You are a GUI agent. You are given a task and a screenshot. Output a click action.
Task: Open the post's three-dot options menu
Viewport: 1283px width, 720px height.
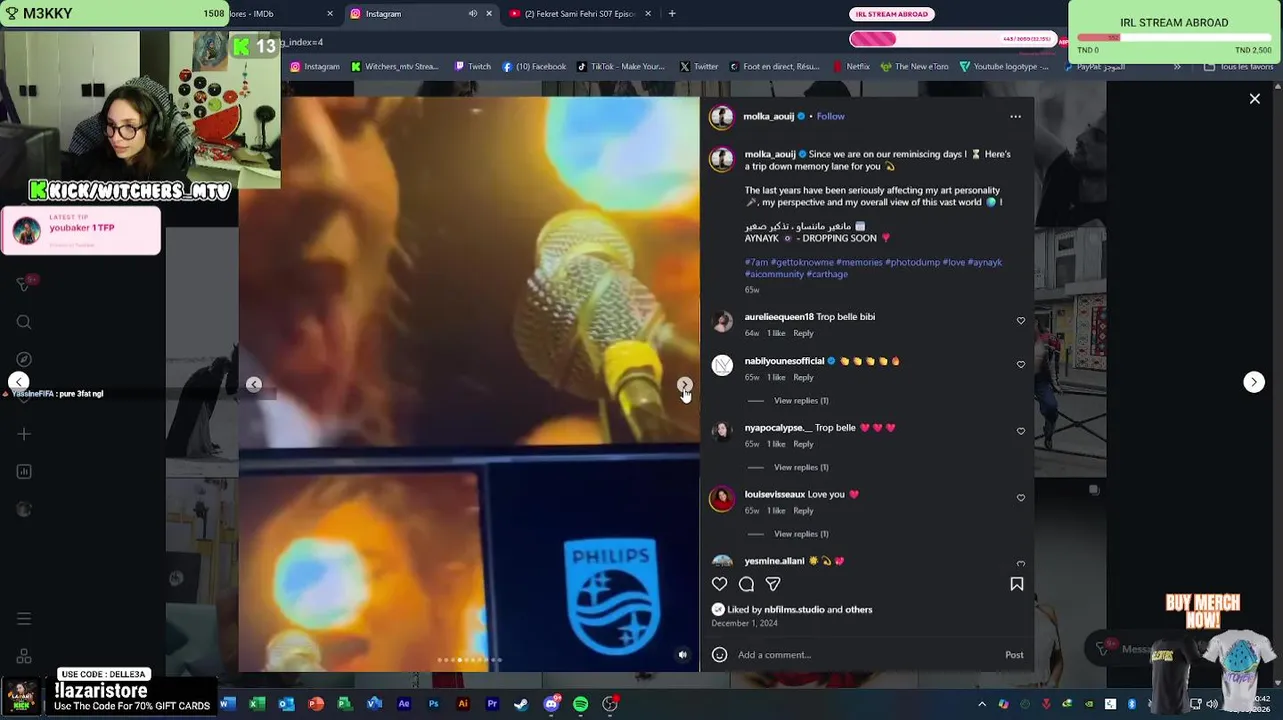tap(1015, 117)
